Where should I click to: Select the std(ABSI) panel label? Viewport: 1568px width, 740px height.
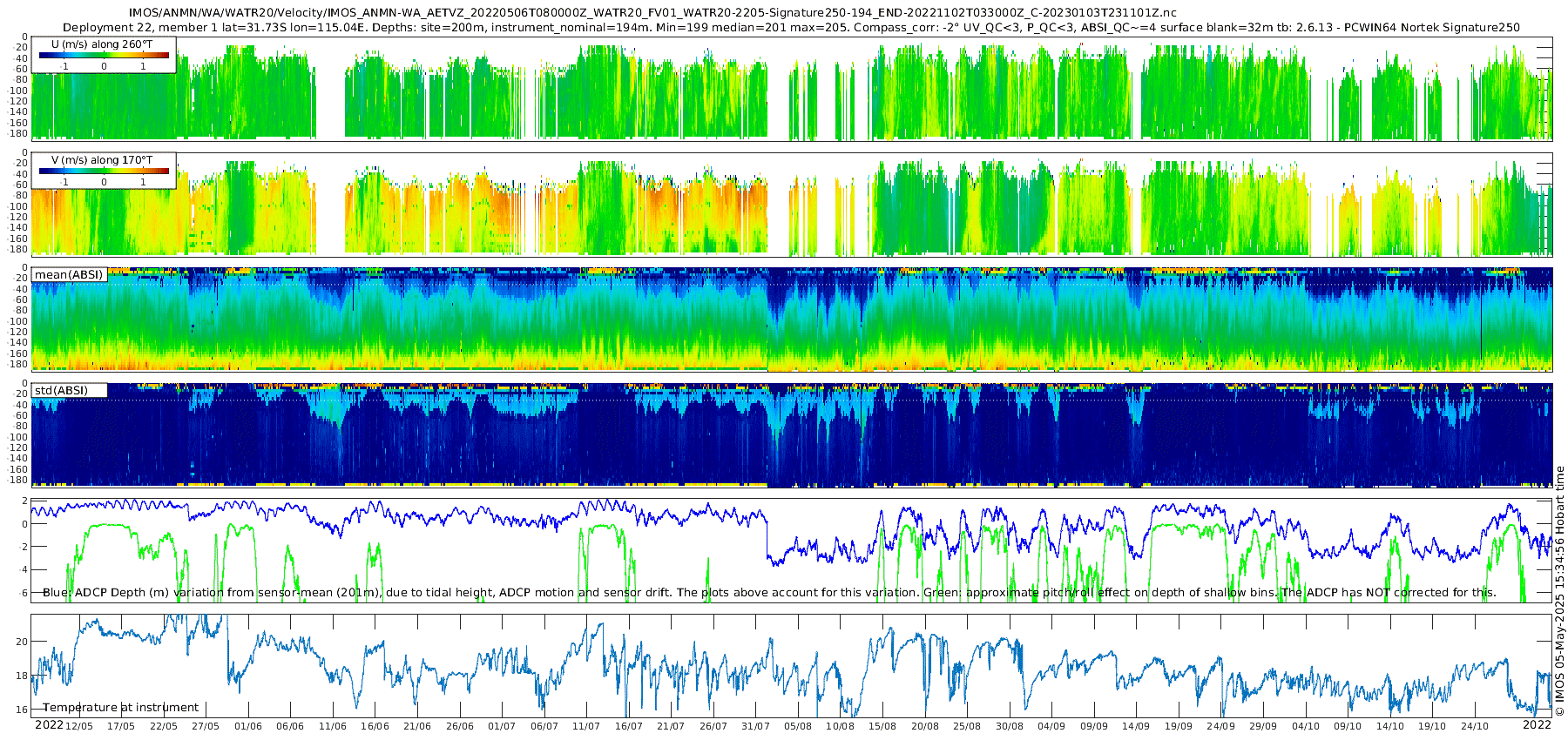69,391
